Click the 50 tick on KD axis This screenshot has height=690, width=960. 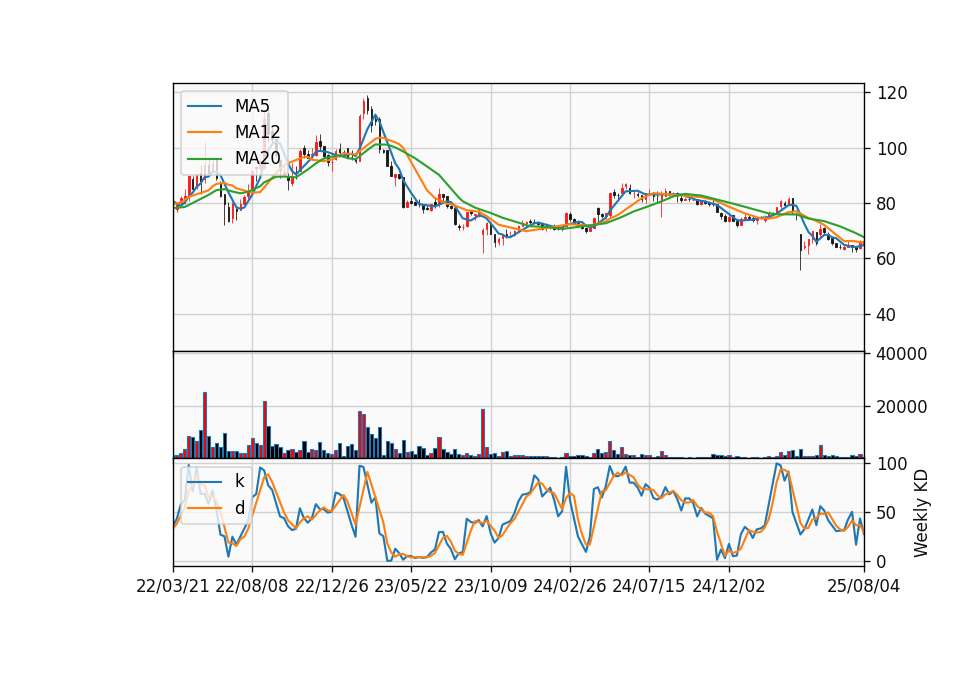(x=887, y=513)
